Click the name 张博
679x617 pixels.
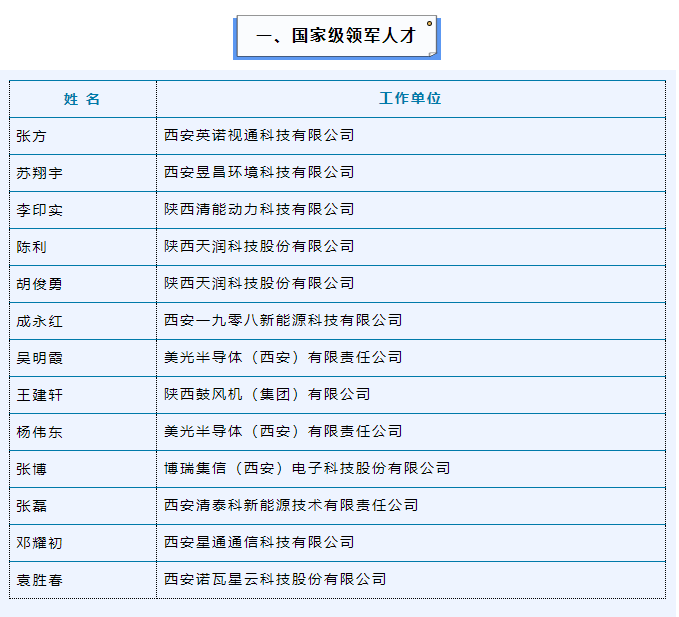point(31,469)
